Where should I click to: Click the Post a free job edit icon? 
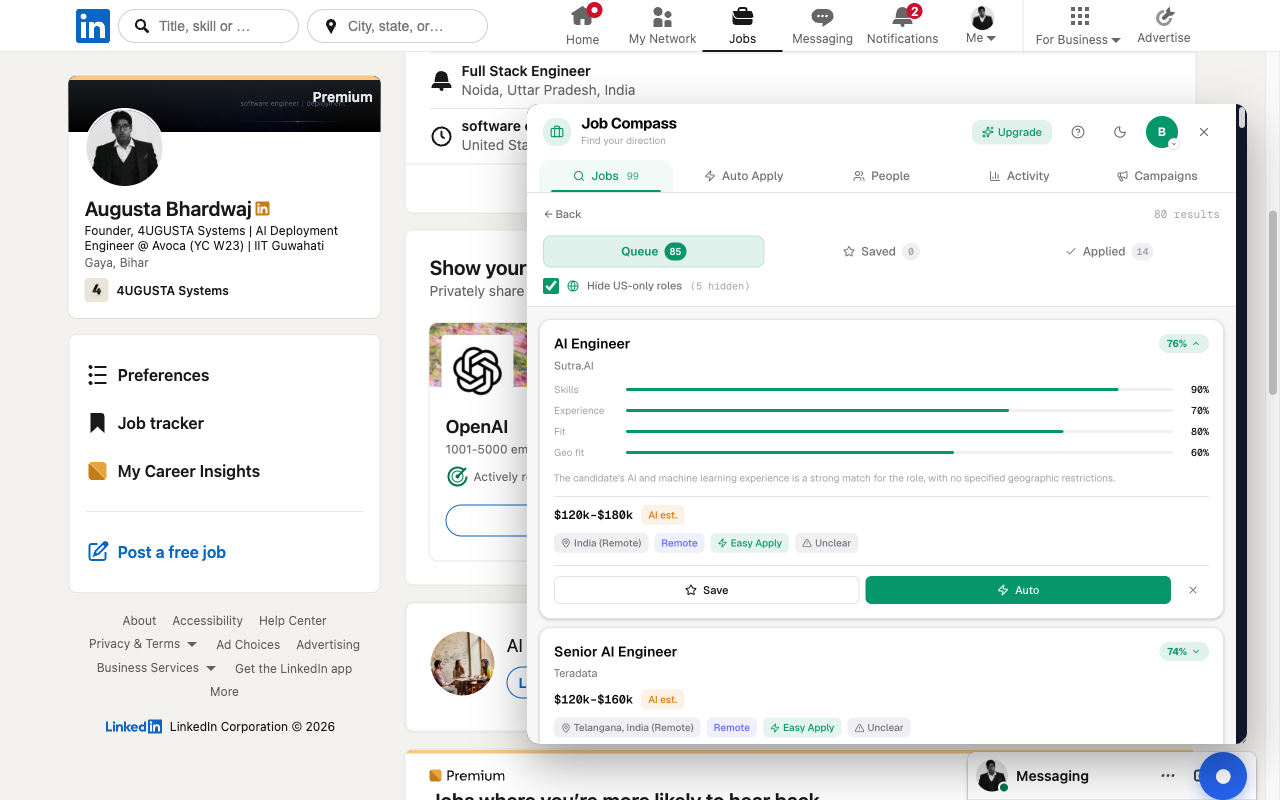point(98,552)
